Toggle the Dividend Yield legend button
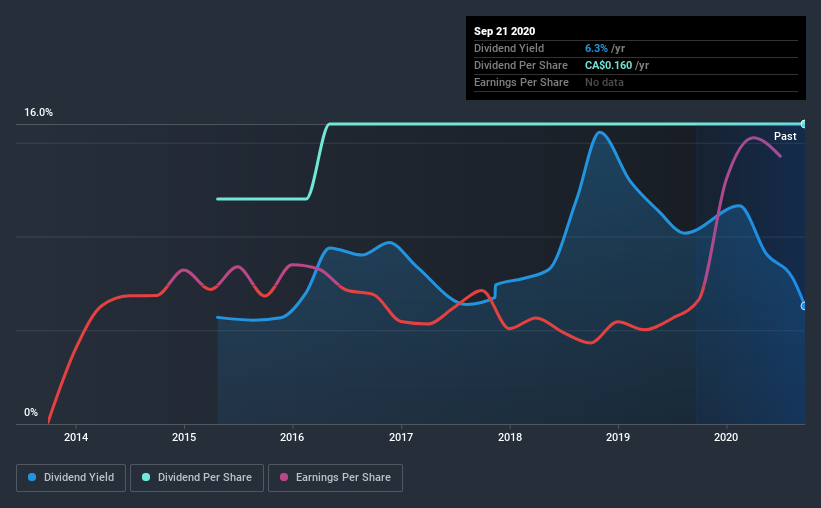This screenshot has width=821, height=508. 71,478
